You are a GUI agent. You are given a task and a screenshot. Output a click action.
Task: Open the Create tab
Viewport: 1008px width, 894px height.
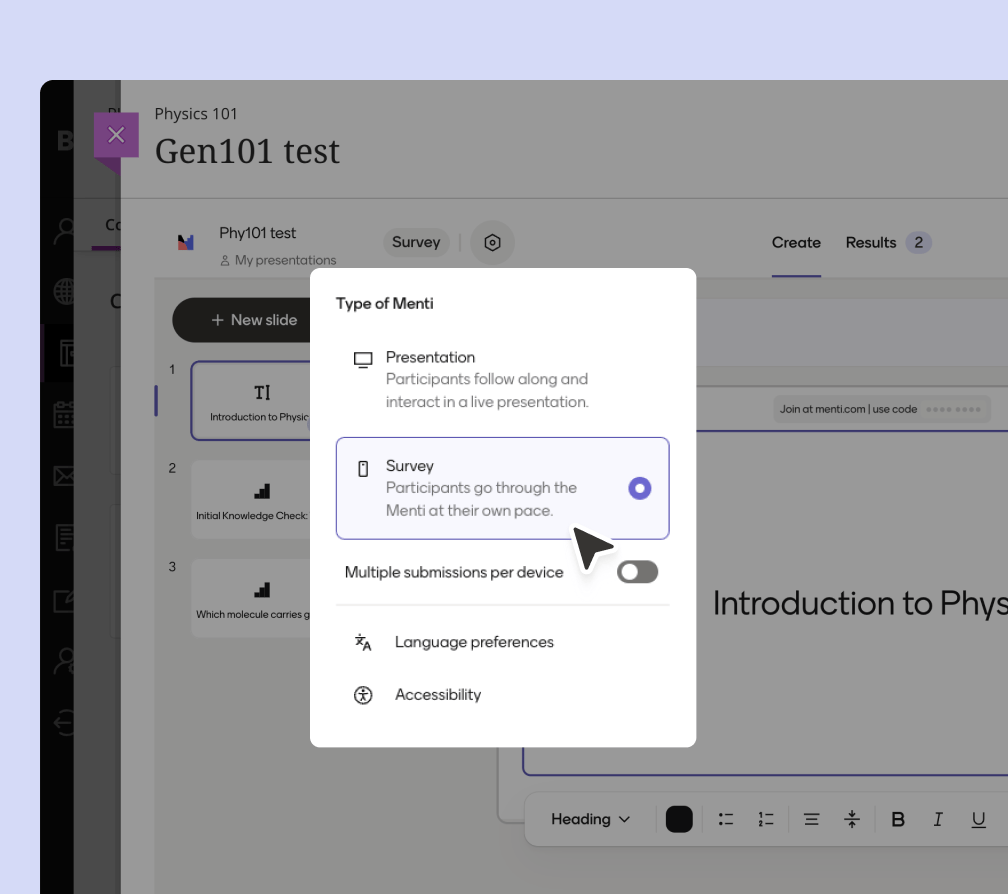[x=796, y=242]
